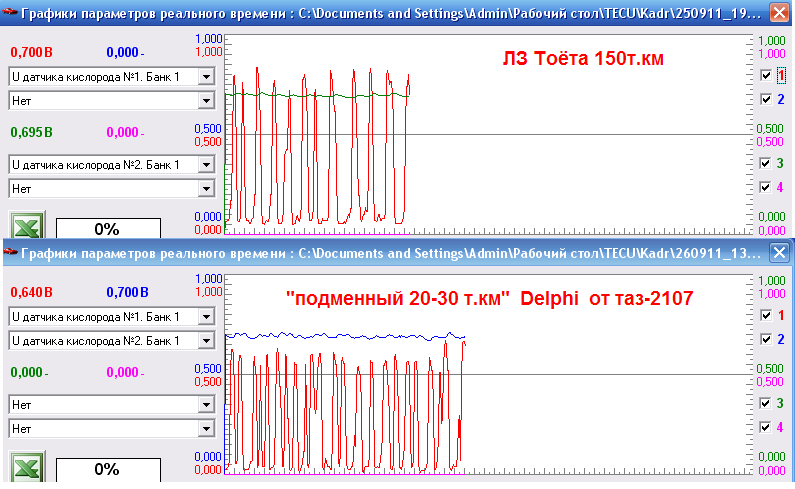Click the red 0,700 В value in the top window

pyautogui.click(x=31, y=52)
